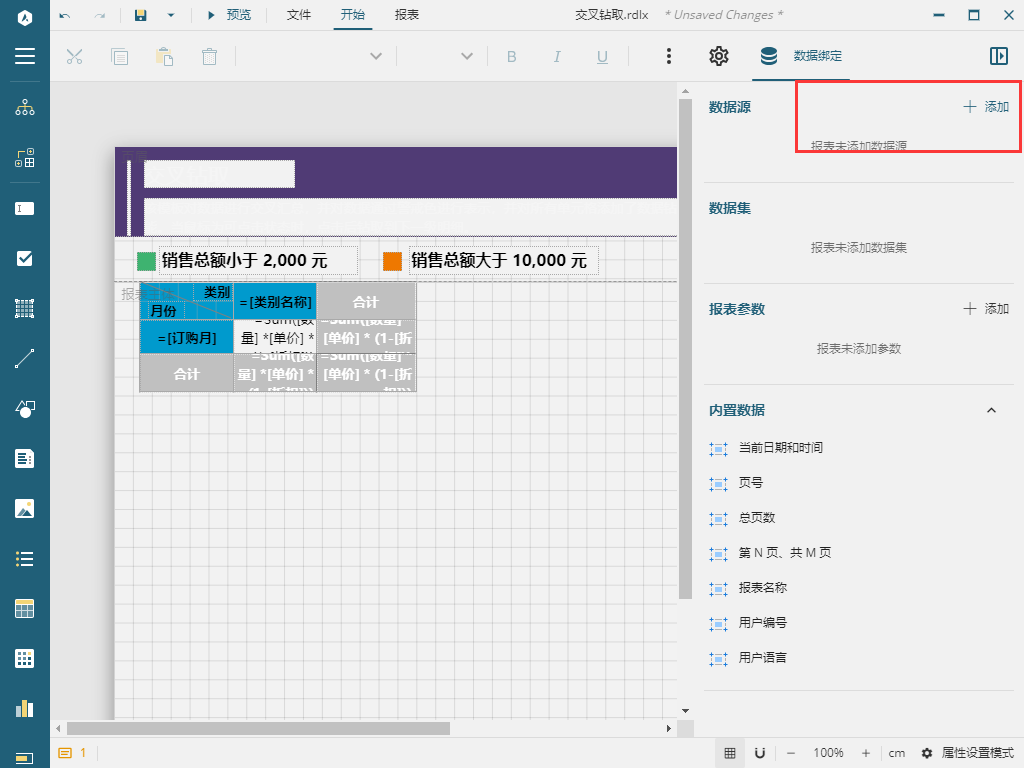Select the Table control in toolbox
Screen dimensions: 1024x768
25,609
